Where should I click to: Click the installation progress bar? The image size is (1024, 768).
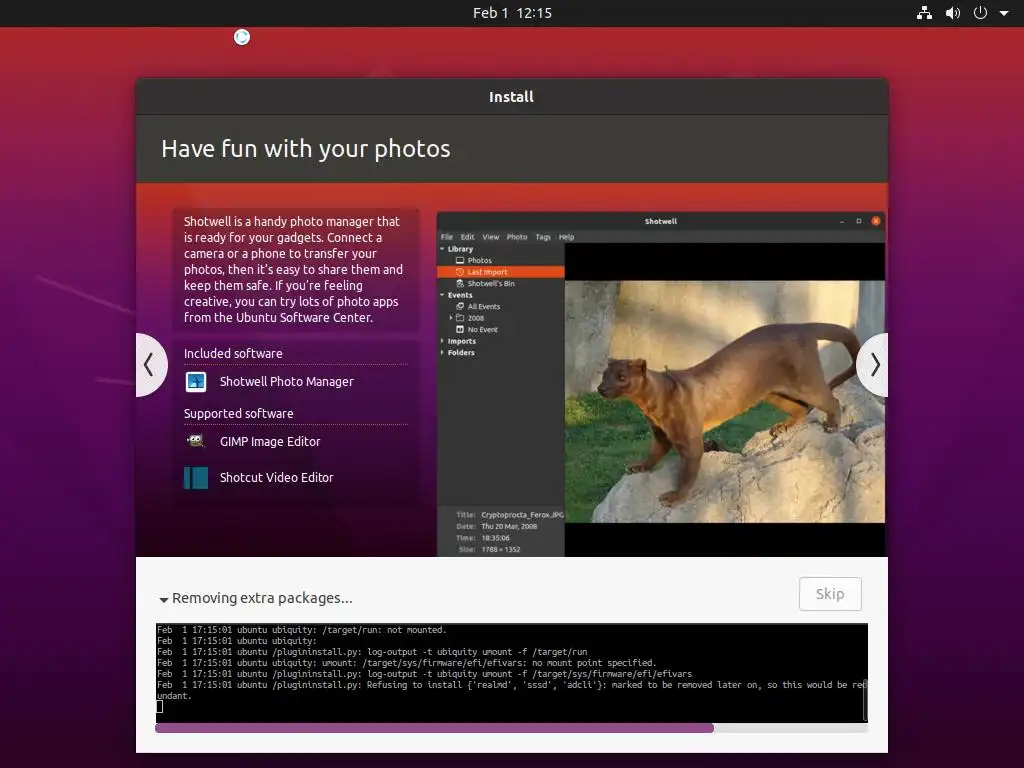click(511, 728)
